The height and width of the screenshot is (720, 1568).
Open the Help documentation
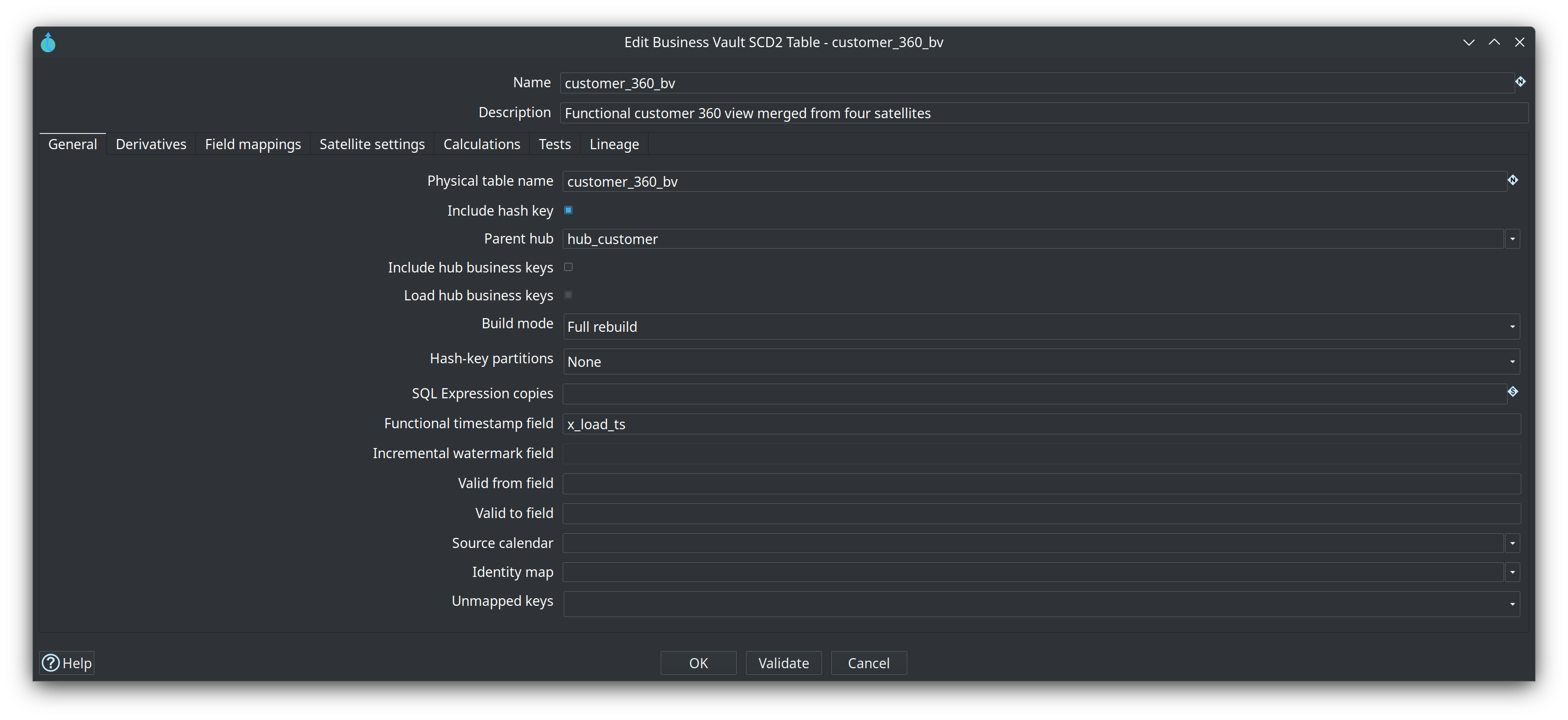(x=67, y=663)
